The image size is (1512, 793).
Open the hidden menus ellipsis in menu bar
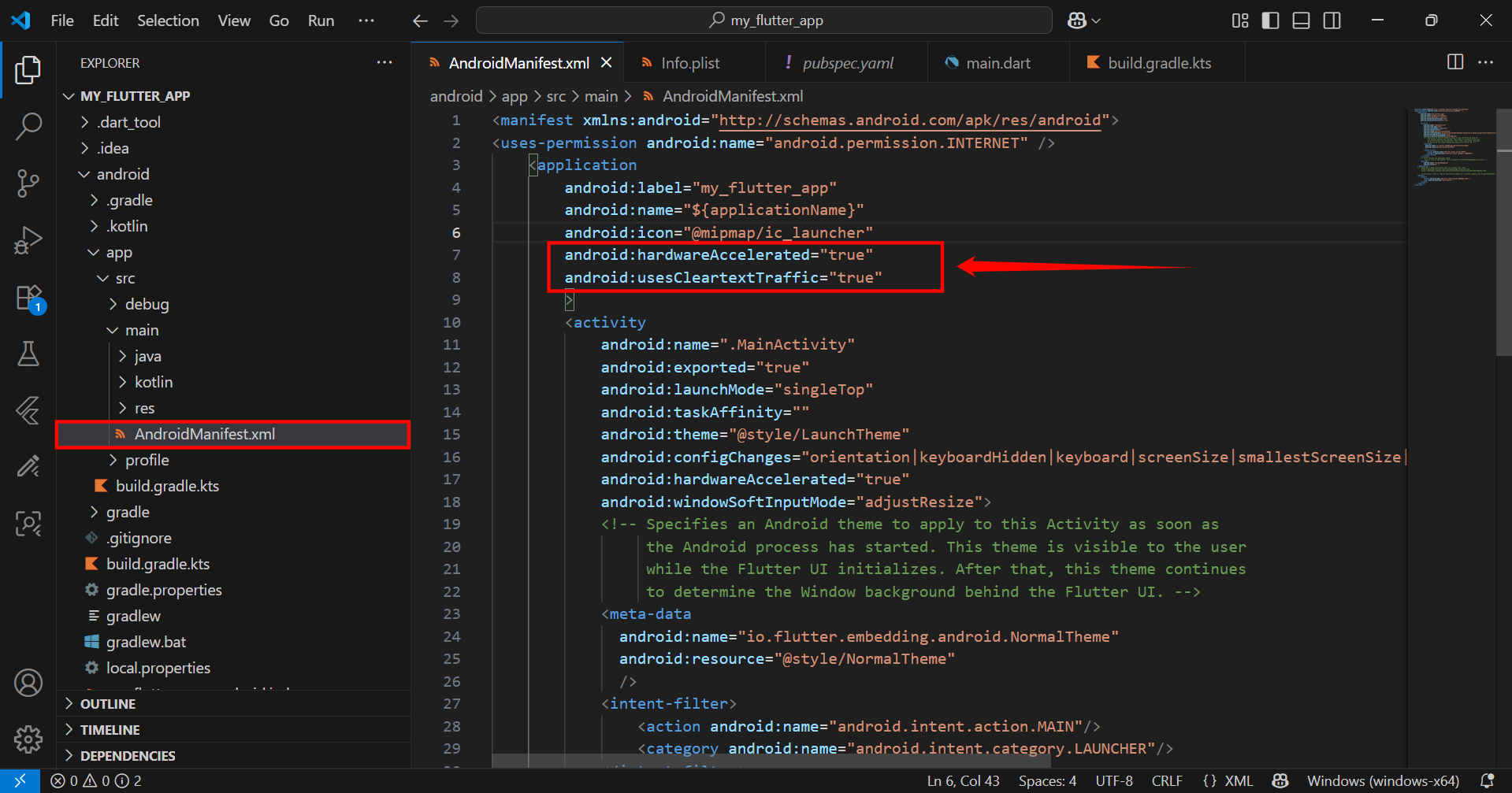(366, 20)
